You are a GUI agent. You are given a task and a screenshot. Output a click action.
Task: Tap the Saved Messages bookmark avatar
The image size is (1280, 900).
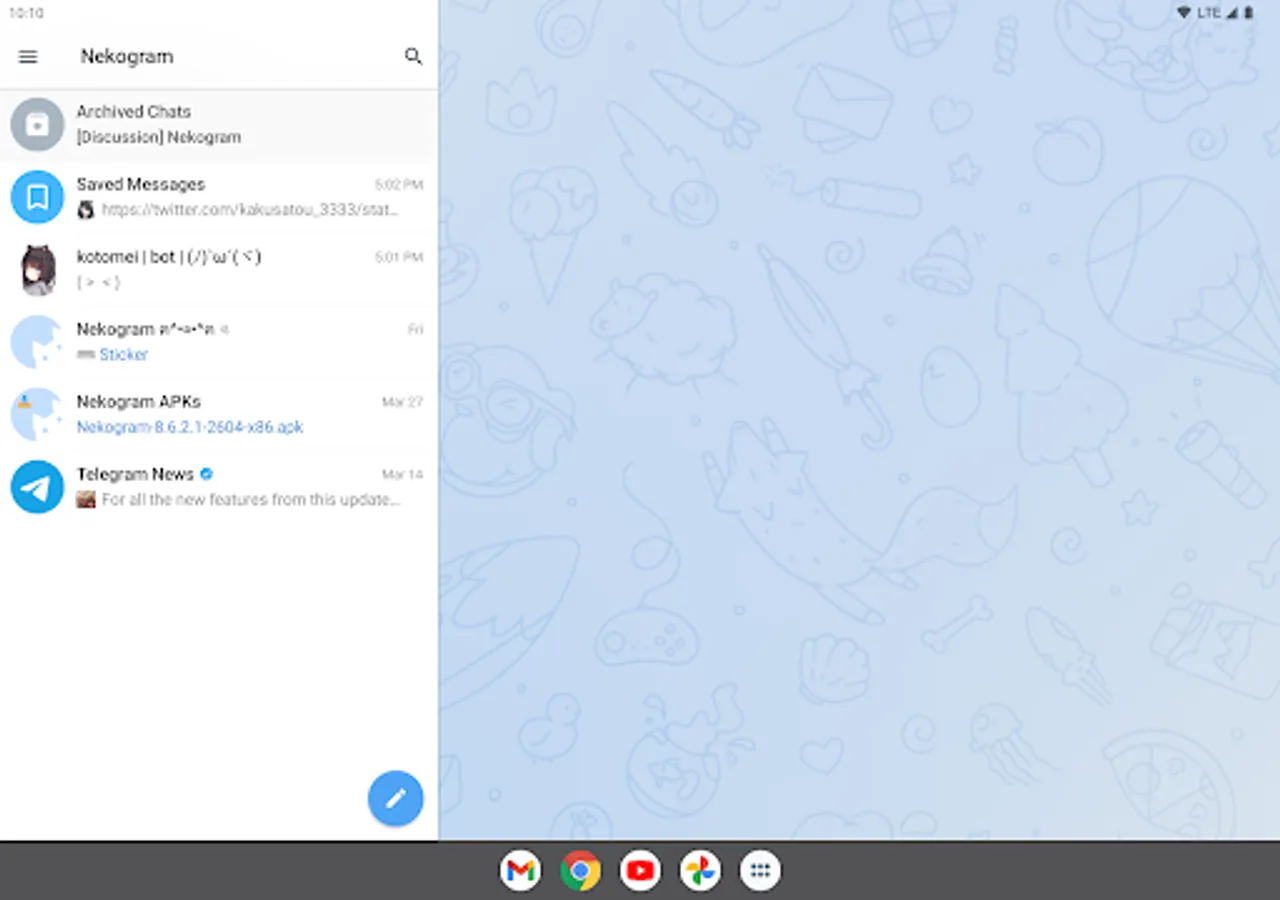(x=38, y=197)
